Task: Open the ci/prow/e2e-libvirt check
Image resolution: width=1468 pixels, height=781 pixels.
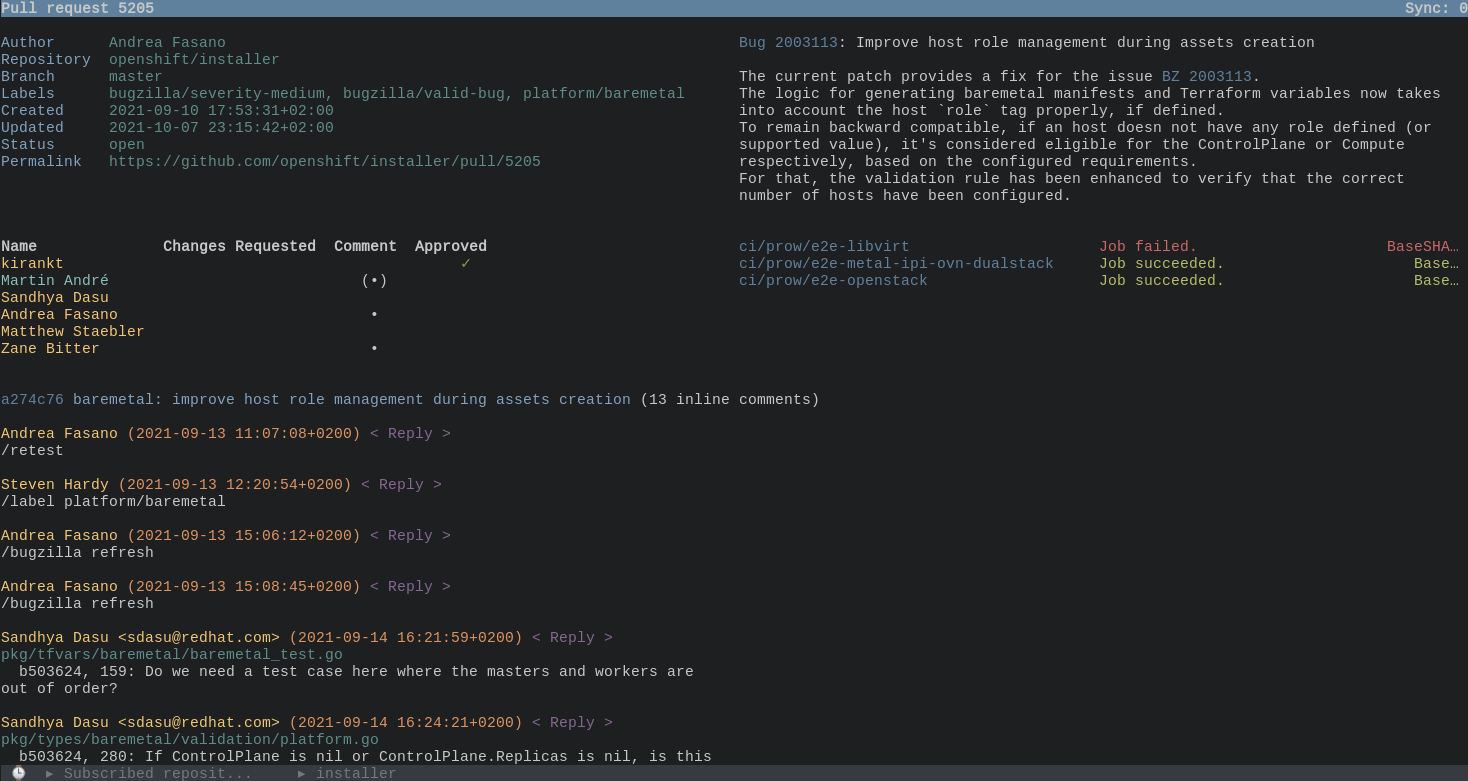Action: point(824,247)
